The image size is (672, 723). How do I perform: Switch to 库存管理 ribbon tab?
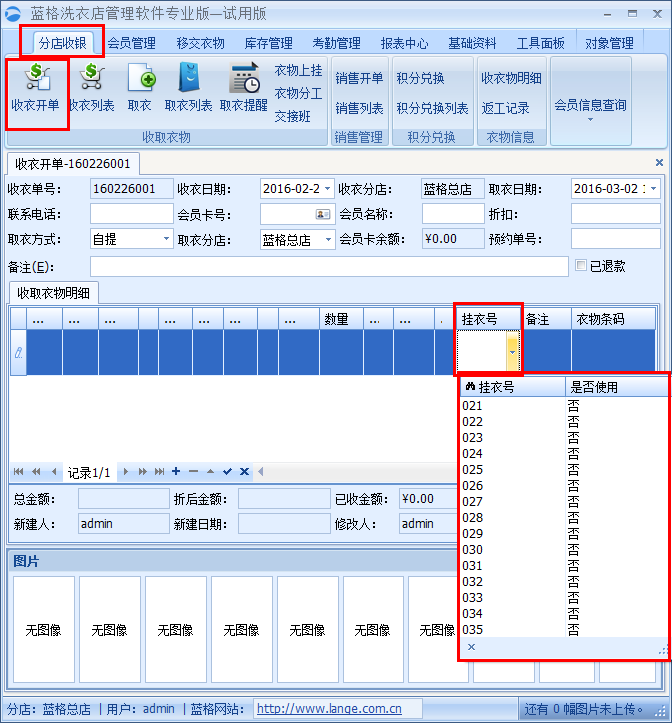[x=268, y=43]
